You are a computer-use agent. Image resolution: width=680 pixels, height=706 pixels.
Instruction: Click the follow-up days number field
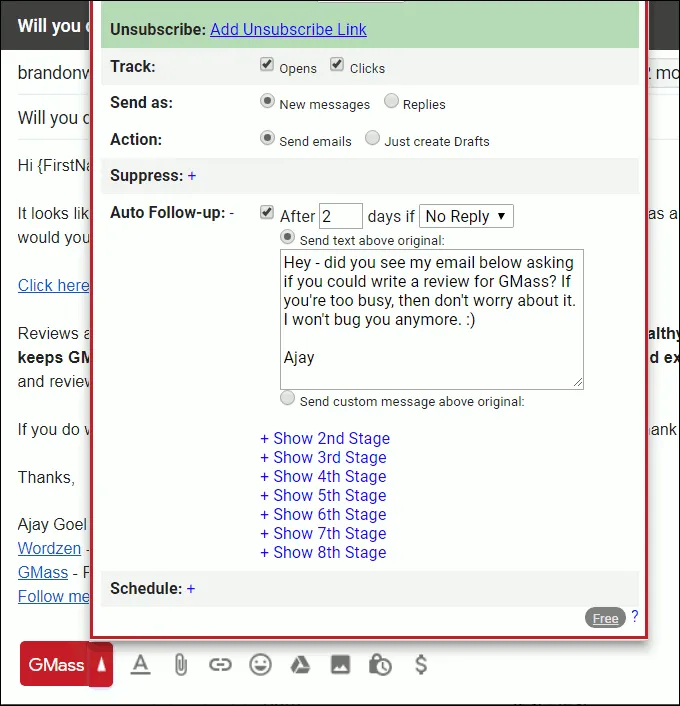[x=340, y=216]
